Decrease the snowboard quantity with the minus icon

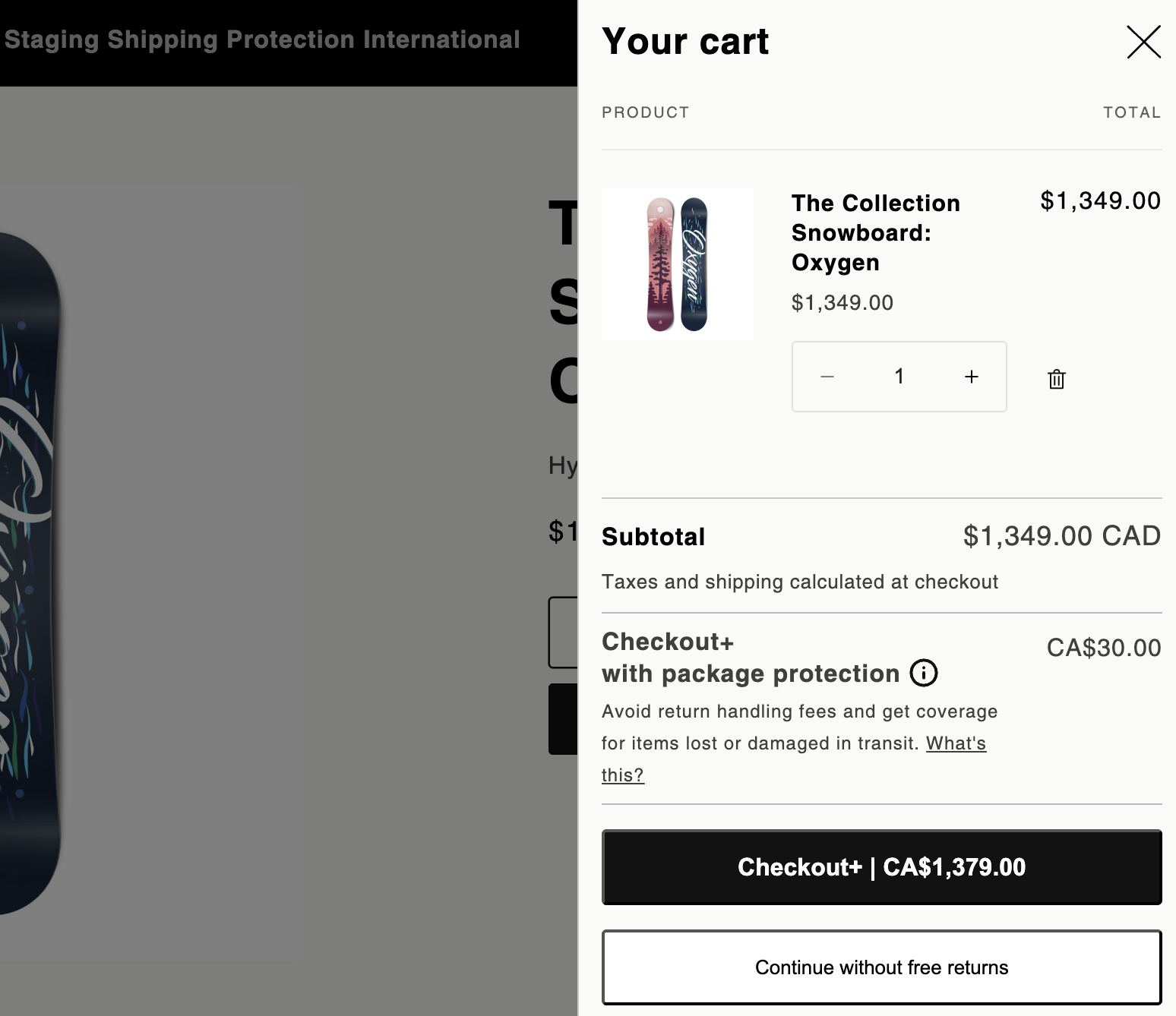coord(827,377)
